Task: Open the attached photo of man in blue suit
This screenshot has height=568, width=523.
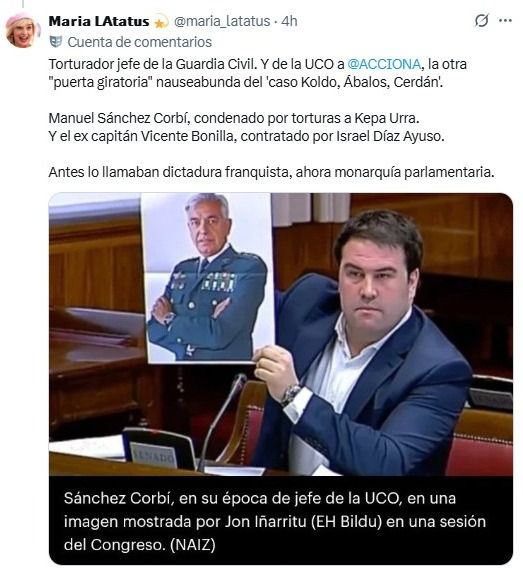Action: (281, 334)
